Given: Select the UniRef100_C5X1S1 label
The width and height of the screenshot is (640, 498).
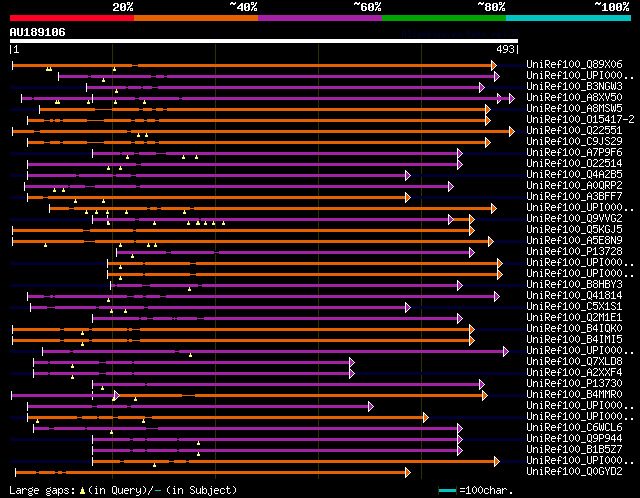Looking at the screenshot, I should click(574, 306).
